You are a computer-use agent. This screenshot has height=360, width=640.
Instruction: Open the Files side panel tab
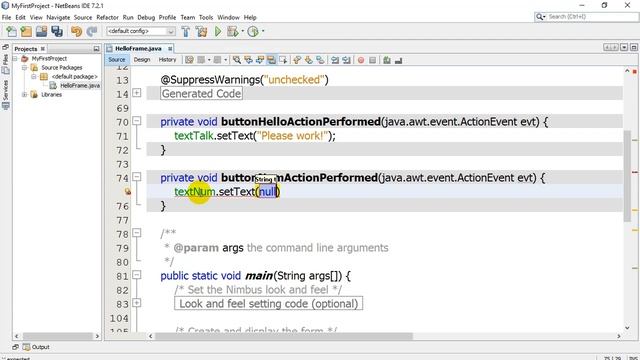(x=5, y=64)
